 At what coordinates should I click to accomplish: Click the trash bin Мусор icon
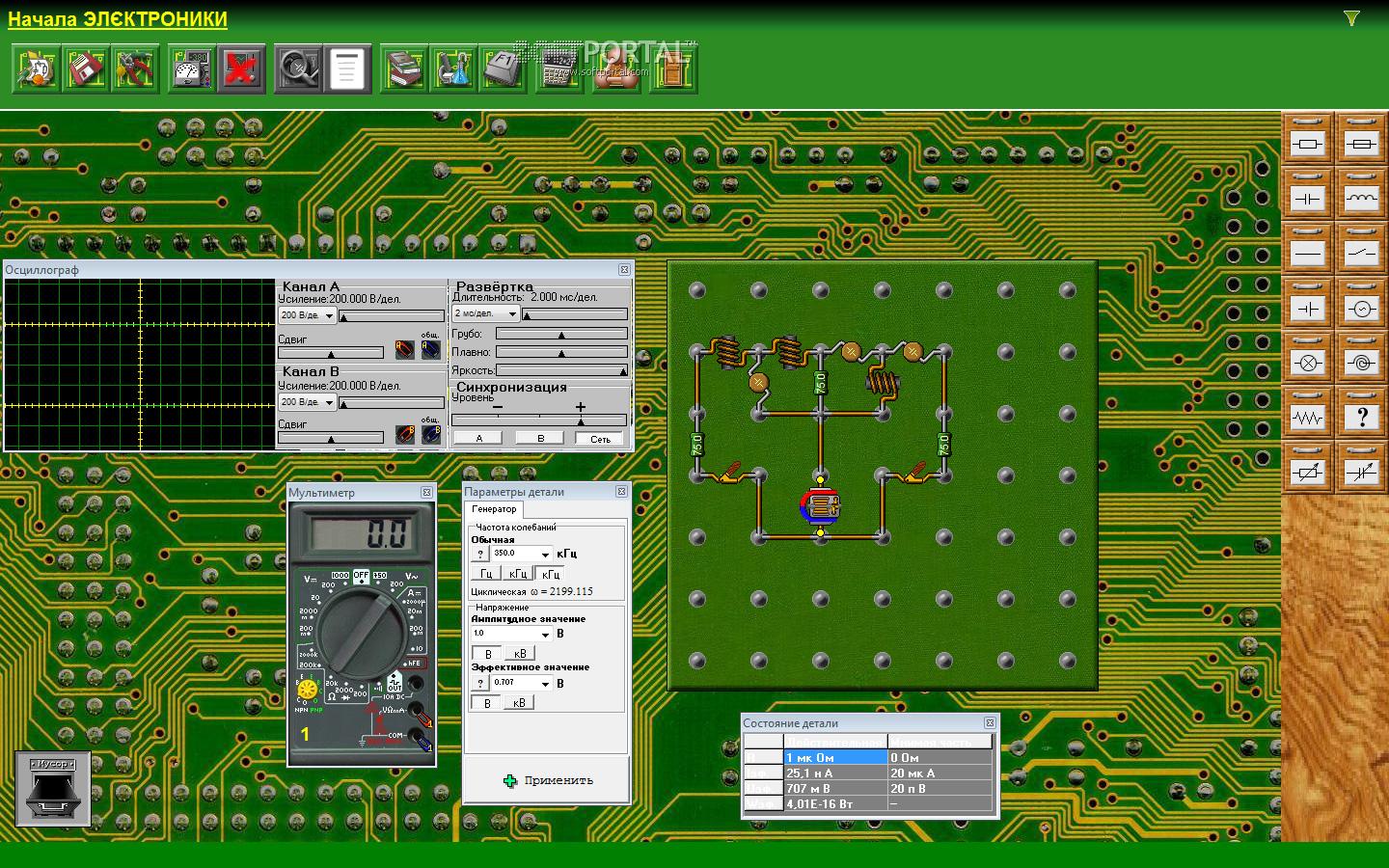point(53,789)
